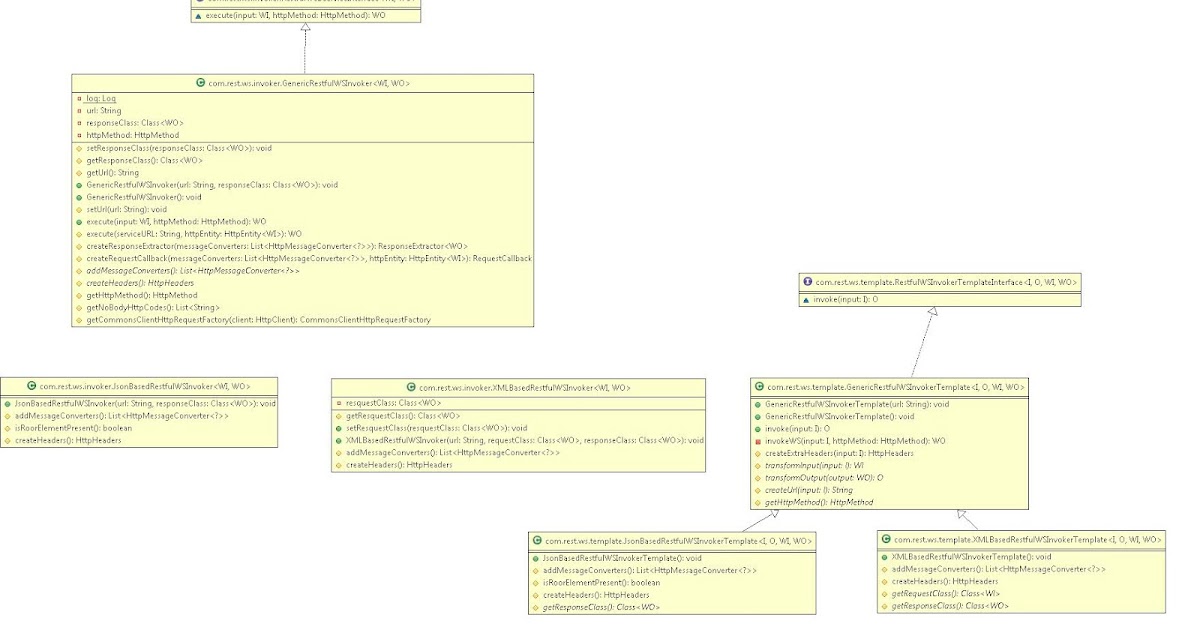
Task: Select the 'JsonBasedRestfulWSInvokerTemplate(): void' constructor
Action: 622,558
